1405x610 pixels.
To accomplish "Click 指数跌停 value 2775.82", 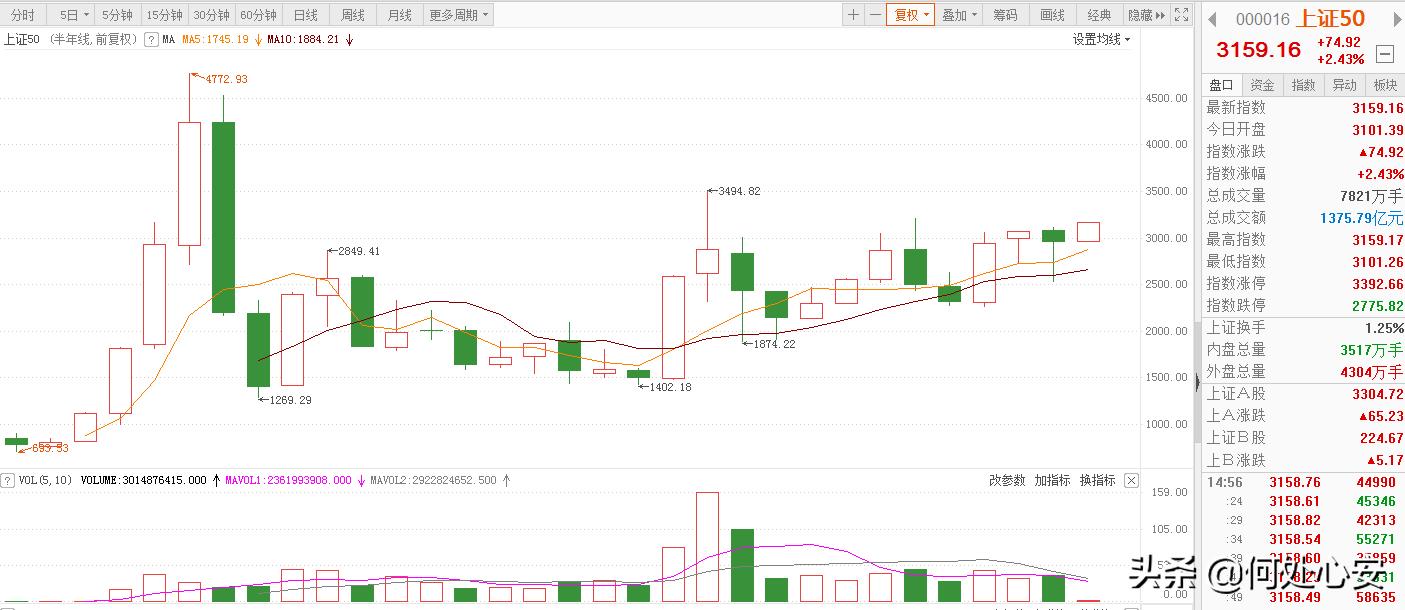I will pyautogui.click(x=1378, y=305).
